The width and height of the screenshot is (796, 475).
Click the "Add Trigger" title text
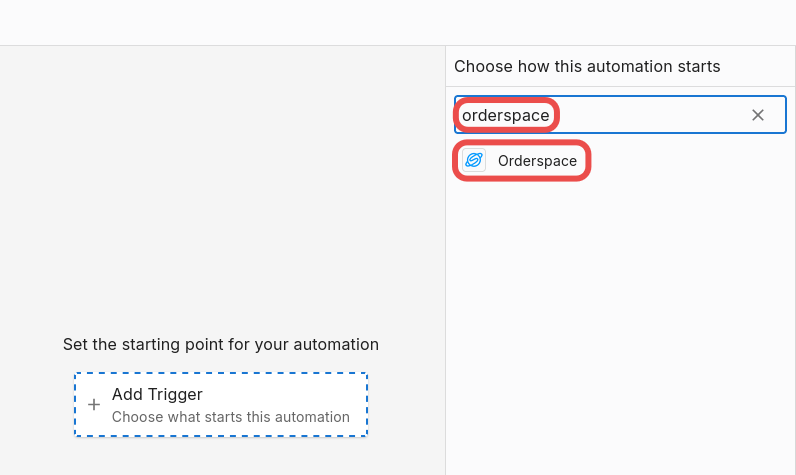(157, 394)
